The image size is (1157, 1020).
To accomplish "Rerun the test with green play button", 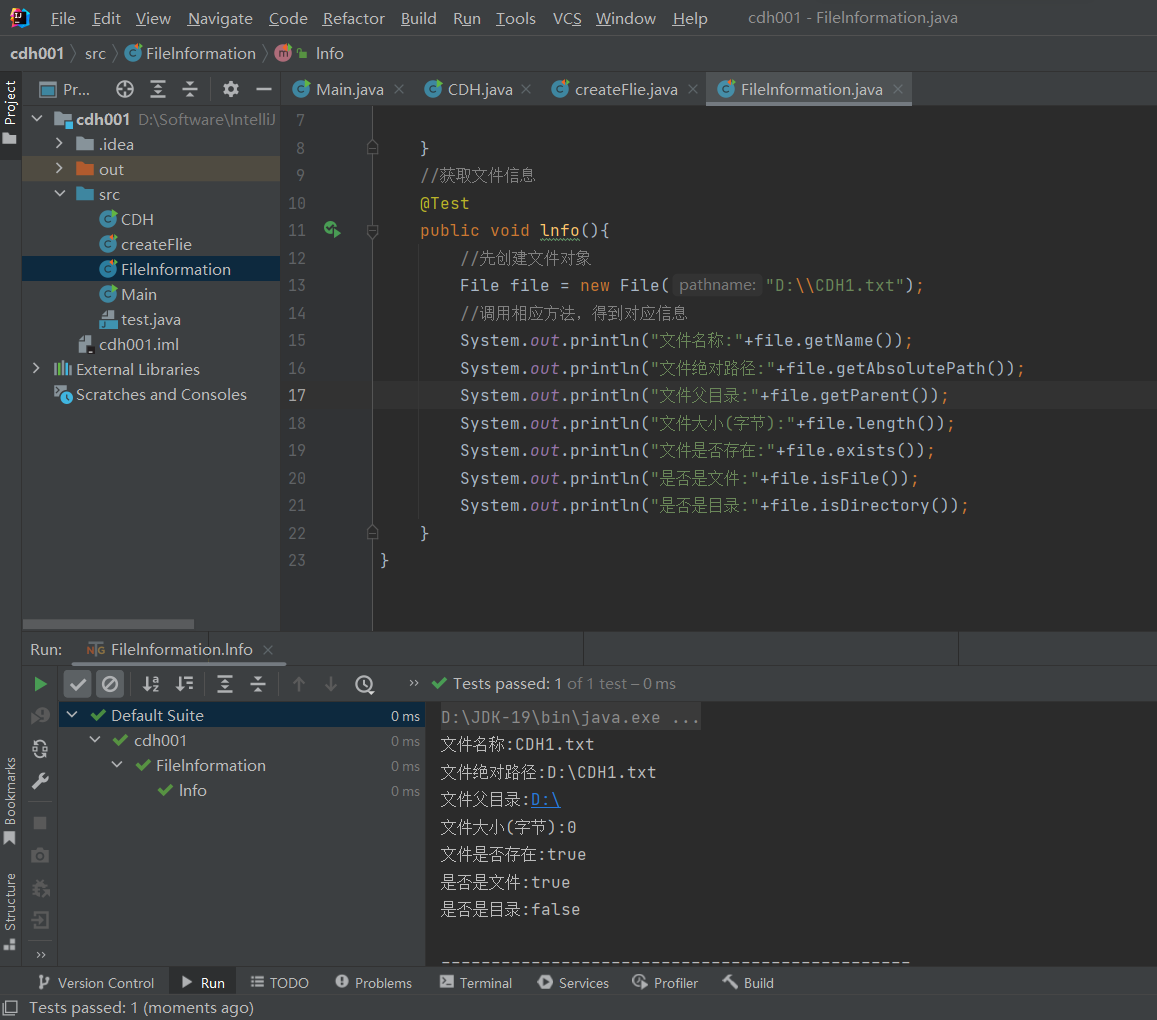I will click(x=40, y=684).
